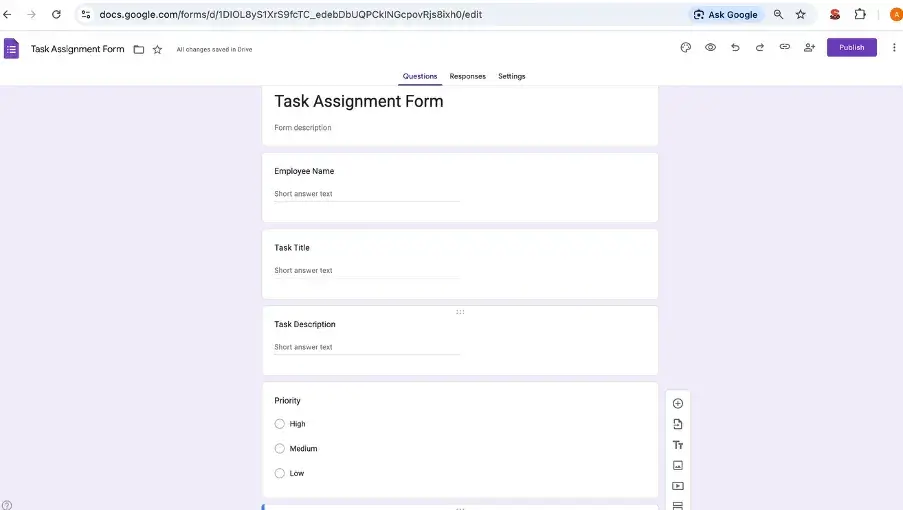Grab the Task Description drag handle

coord(460,312)
